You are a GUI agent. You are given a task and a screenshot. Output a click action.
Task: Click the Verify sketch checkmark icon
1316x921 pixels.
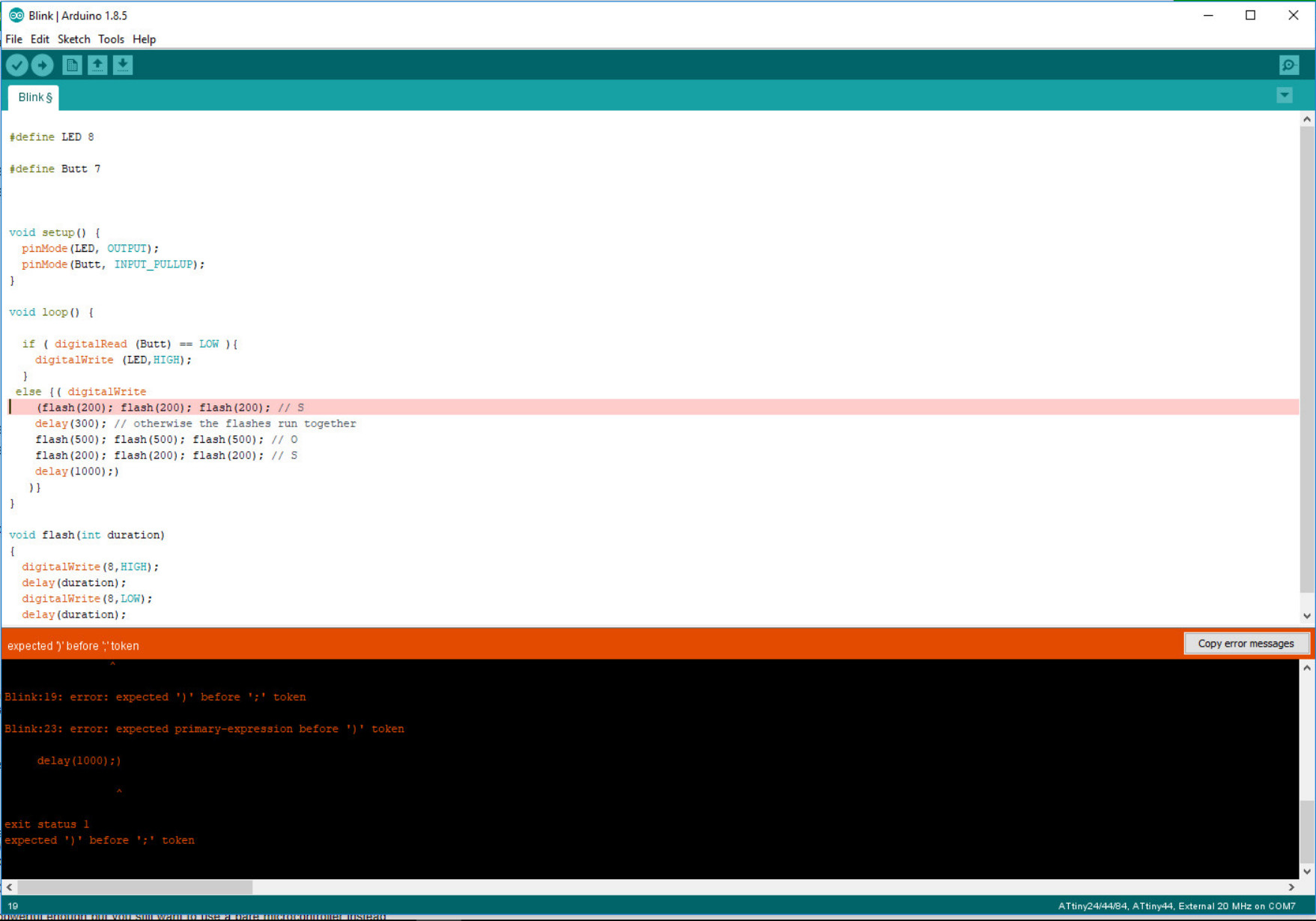coord(17,65)
